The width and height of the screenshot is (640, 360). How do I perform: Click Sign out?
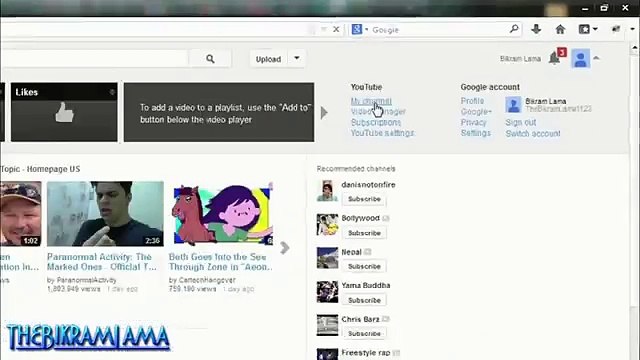tap(521, 122)
